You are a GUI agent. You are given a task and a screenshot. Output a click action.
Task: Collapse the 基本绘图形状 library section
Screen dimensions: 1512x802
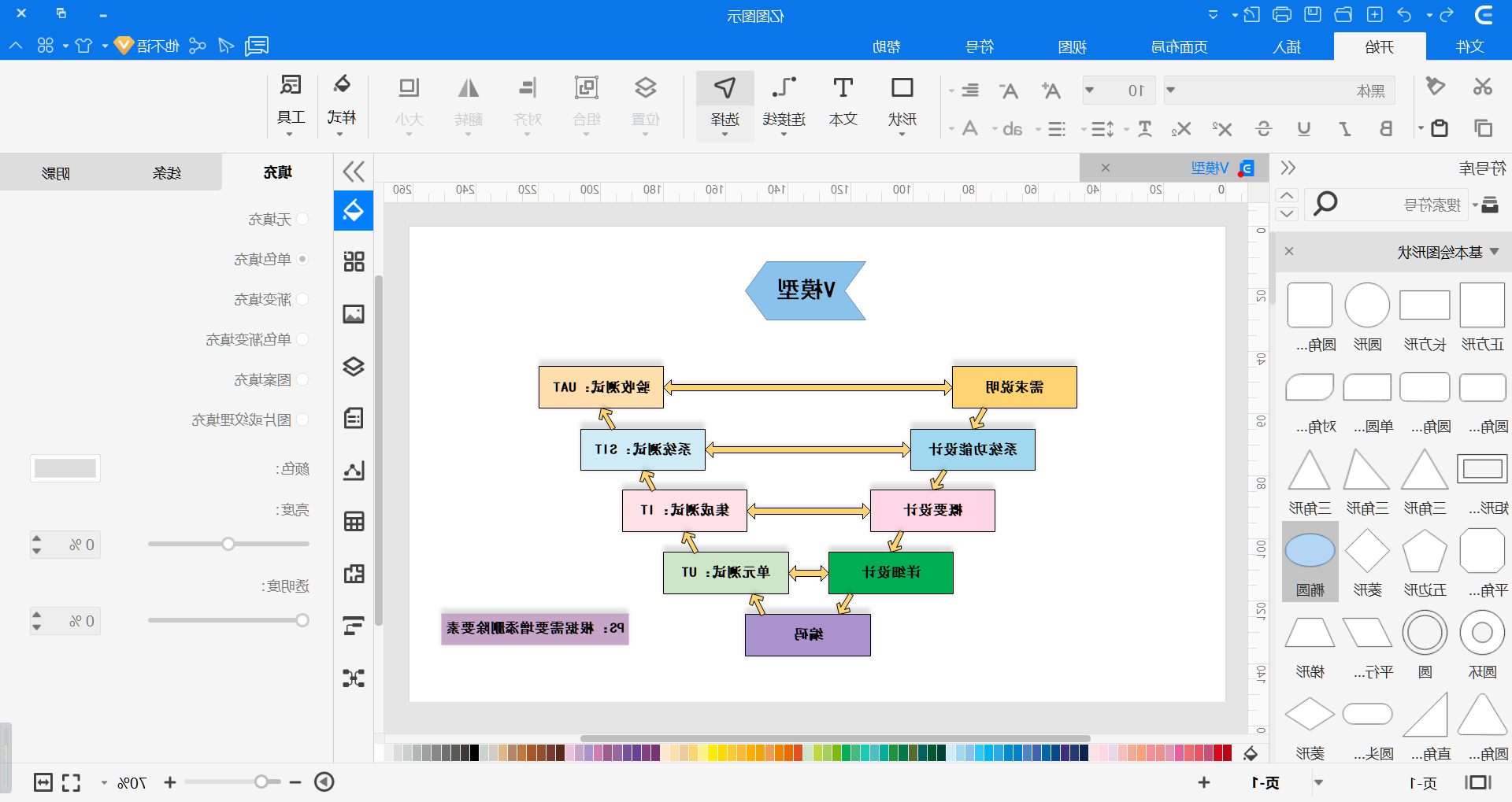(1495, 252)
